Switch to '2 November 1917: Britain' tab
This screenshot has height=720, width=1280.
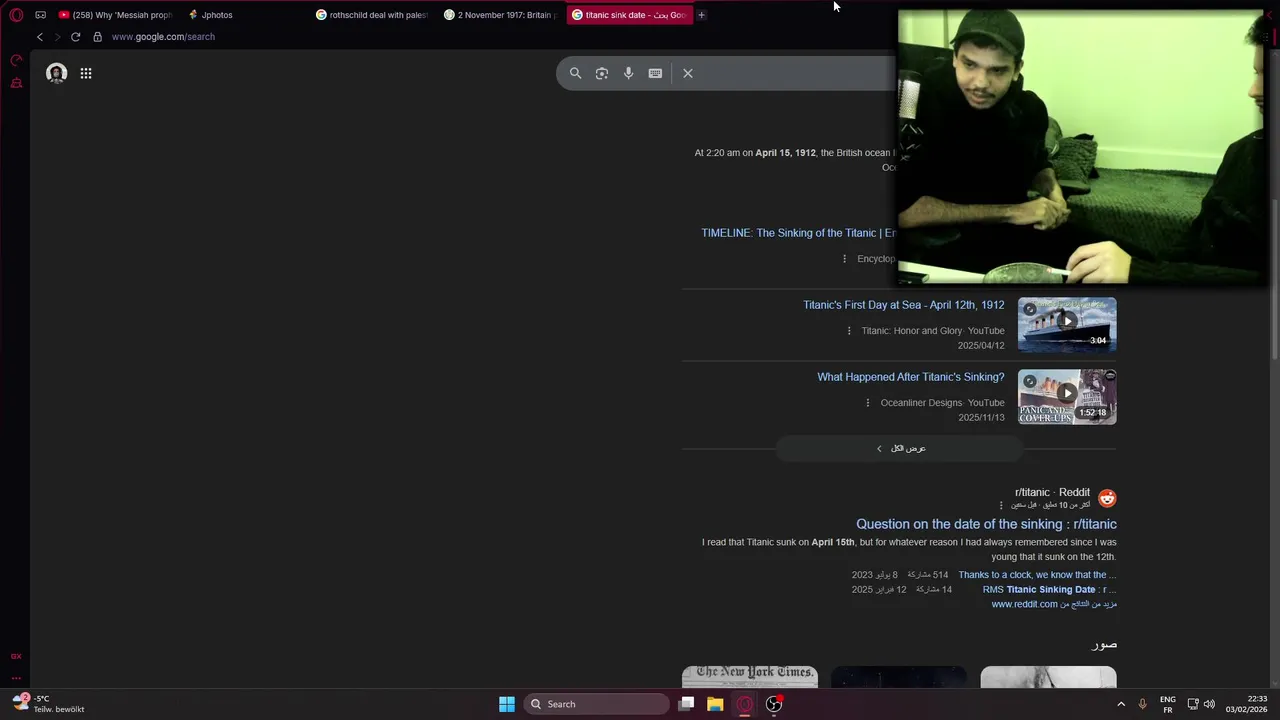(x=500, y=15)
